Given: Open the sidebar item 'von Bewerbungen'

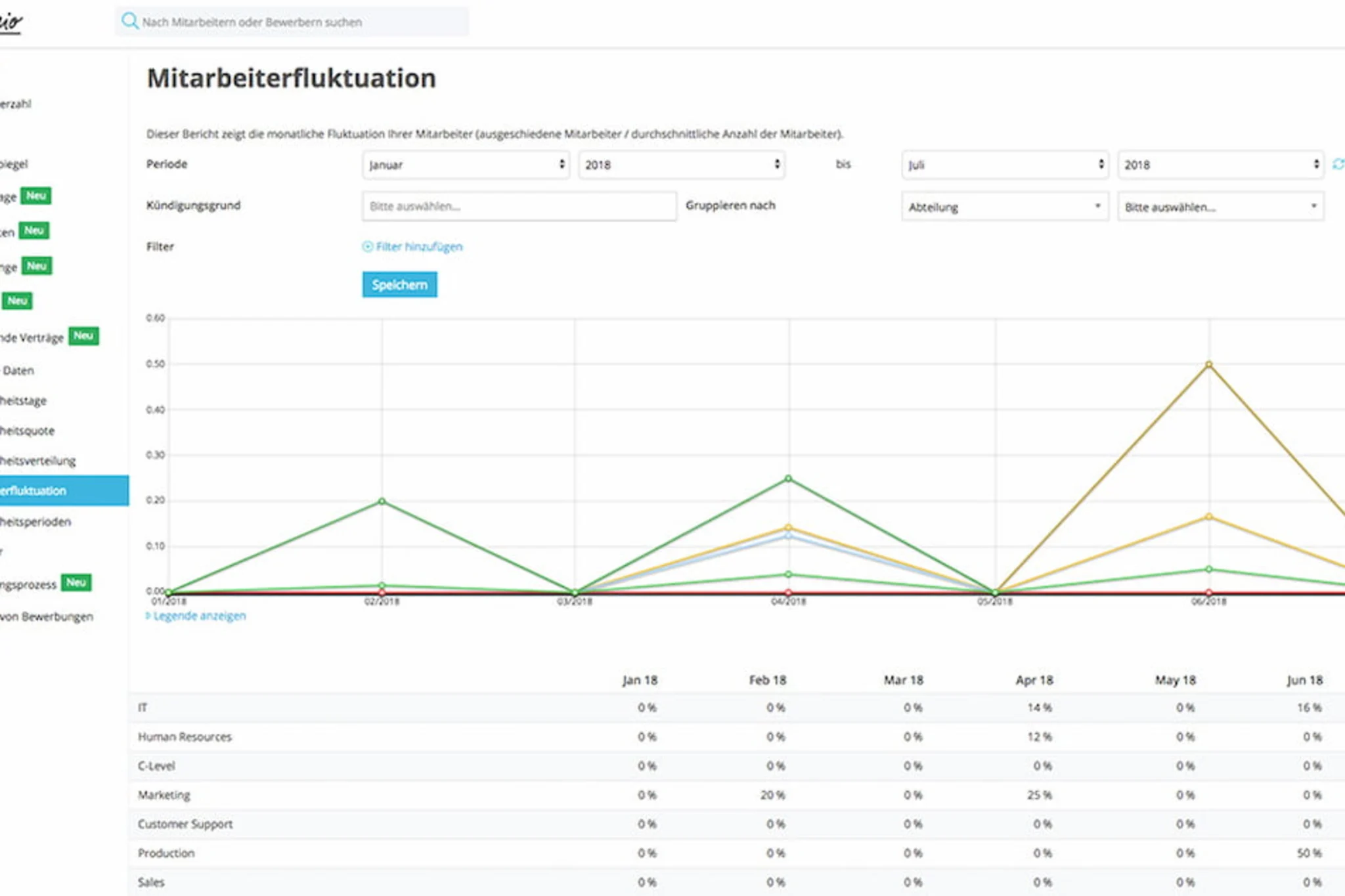Looking at the screenshot, I should pos(47,616).
